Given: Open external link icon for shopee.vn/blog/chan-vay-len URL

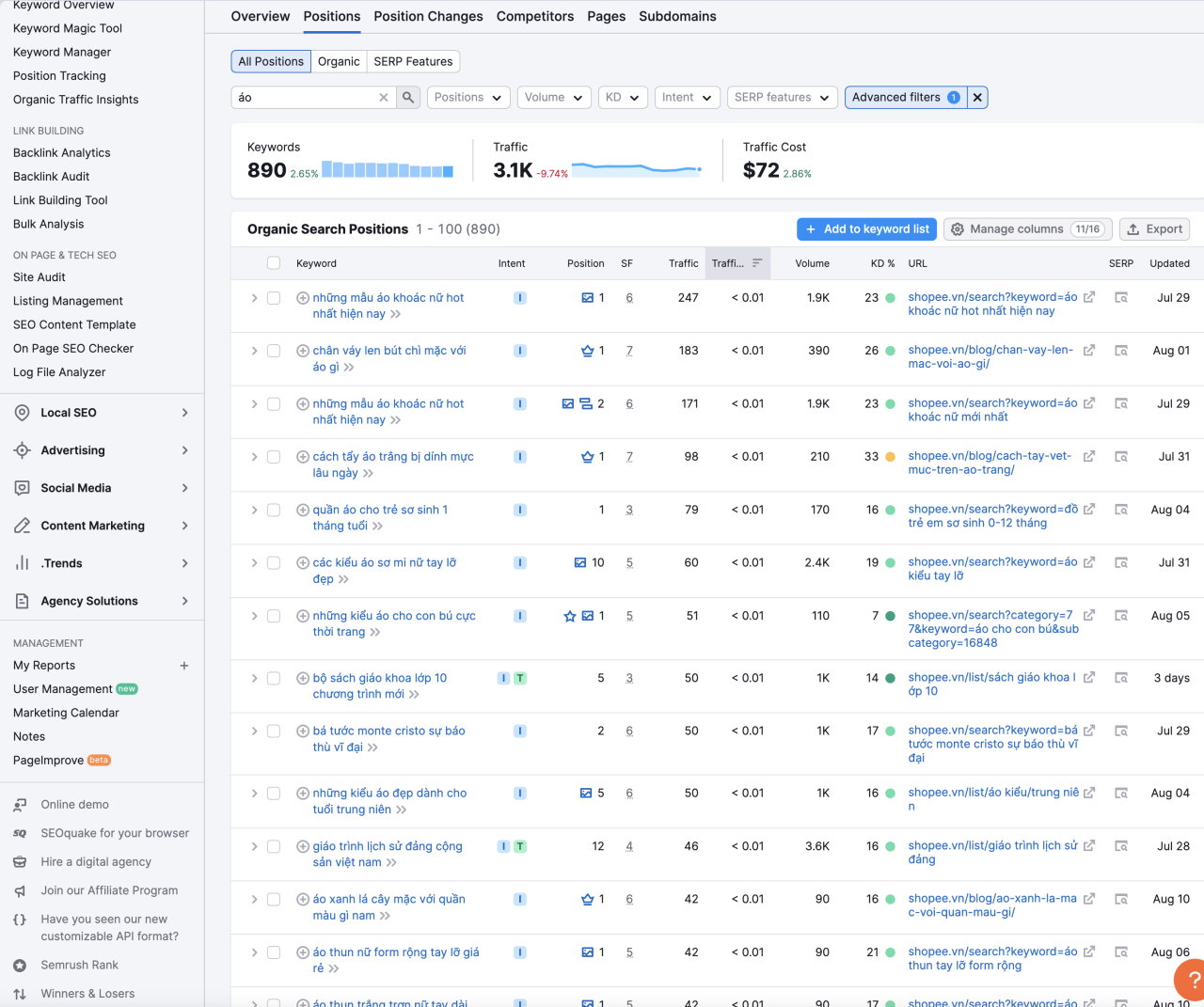Looking at the screenshot, I should 1089,351.
